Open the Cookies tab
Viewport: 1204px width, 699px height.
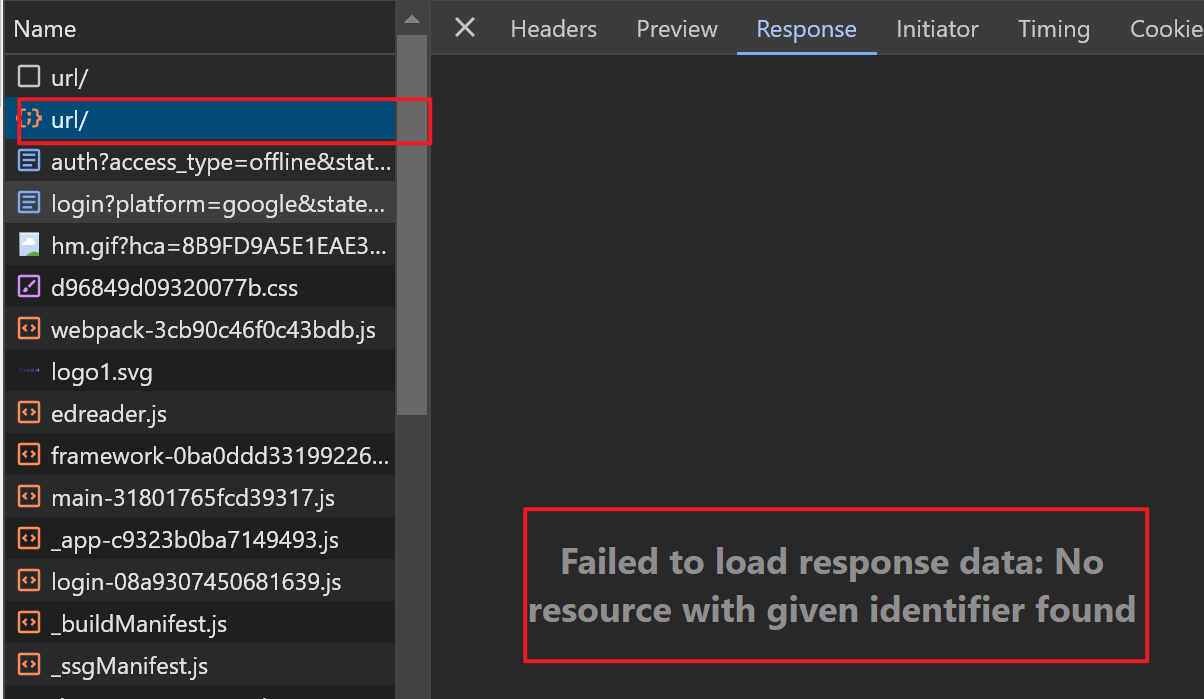pos(1166,29)
